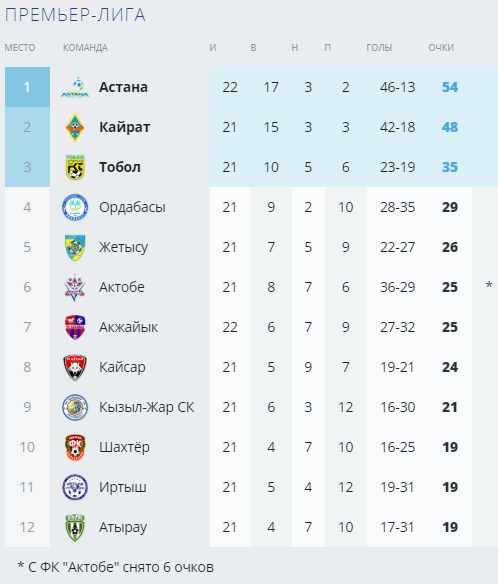Open the Астана team link
The width and height of the screenshot is (498, 584).
[x=123, y=87]
